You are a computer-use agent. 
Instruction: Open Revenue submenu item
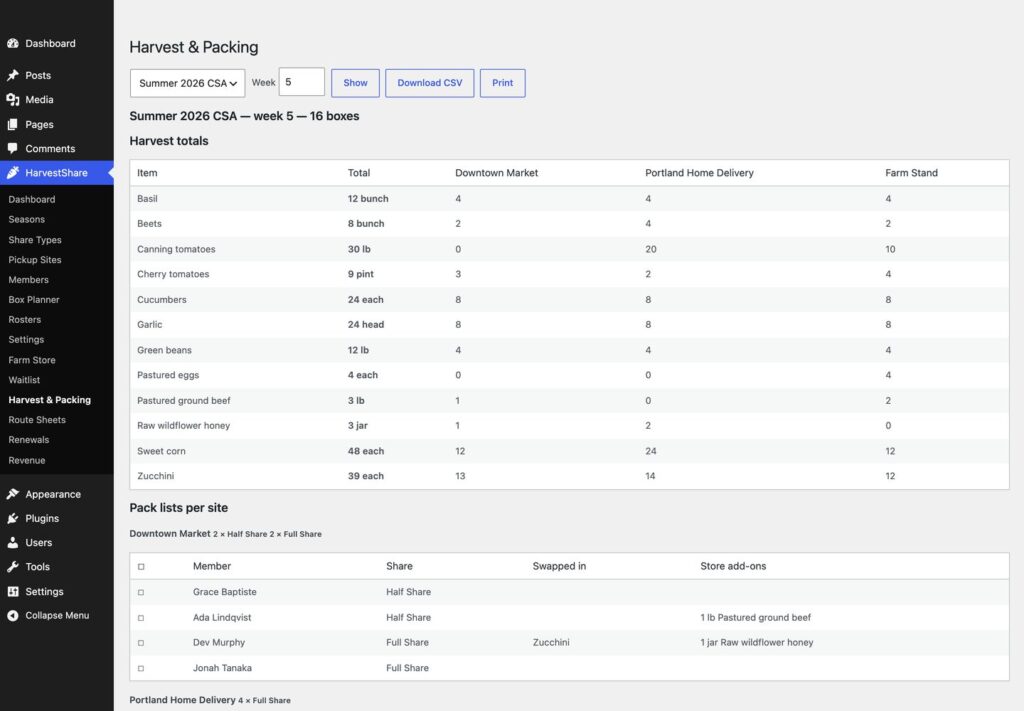click(x=27, y=460)
